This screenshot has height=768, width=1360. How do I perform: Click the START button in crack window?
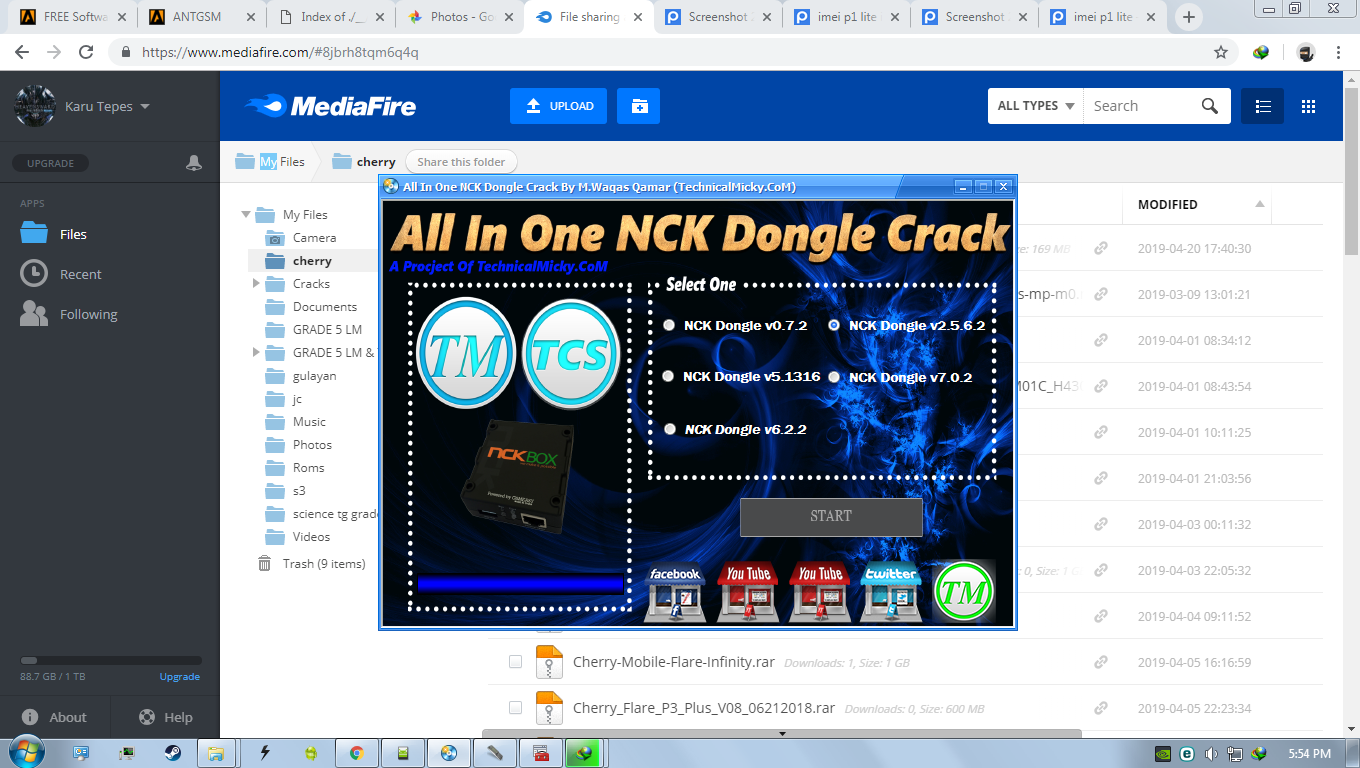pyautogui.click(x=831, y=517)
